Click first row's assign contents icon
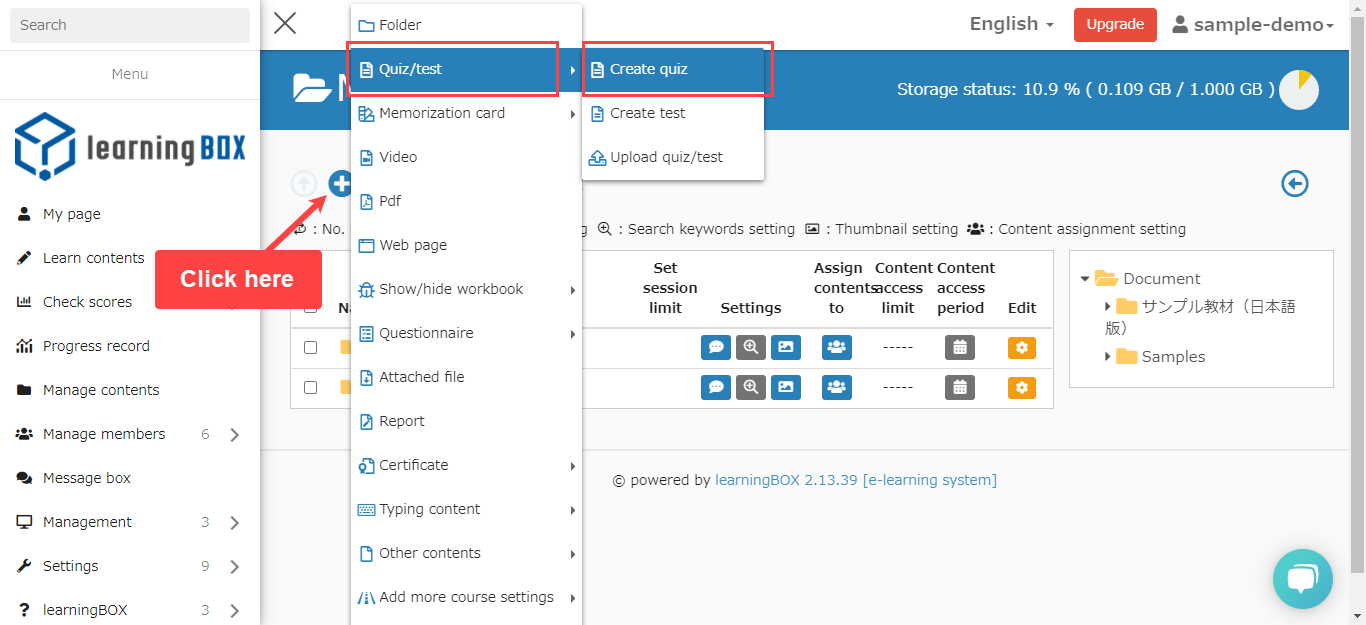 pyautogui.click(x=836, y=347)
